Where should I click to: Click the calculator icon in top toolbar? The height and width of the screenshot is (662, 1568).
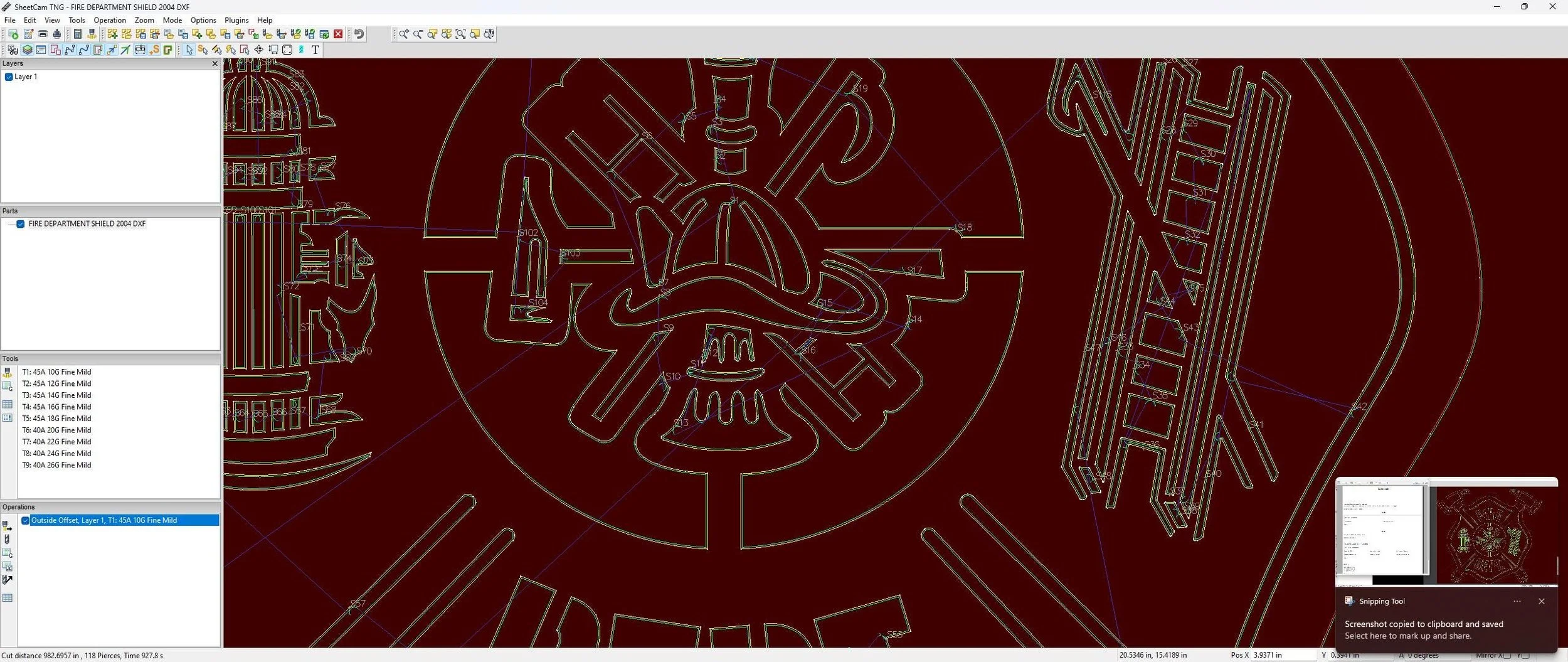[x=78, y=34]
